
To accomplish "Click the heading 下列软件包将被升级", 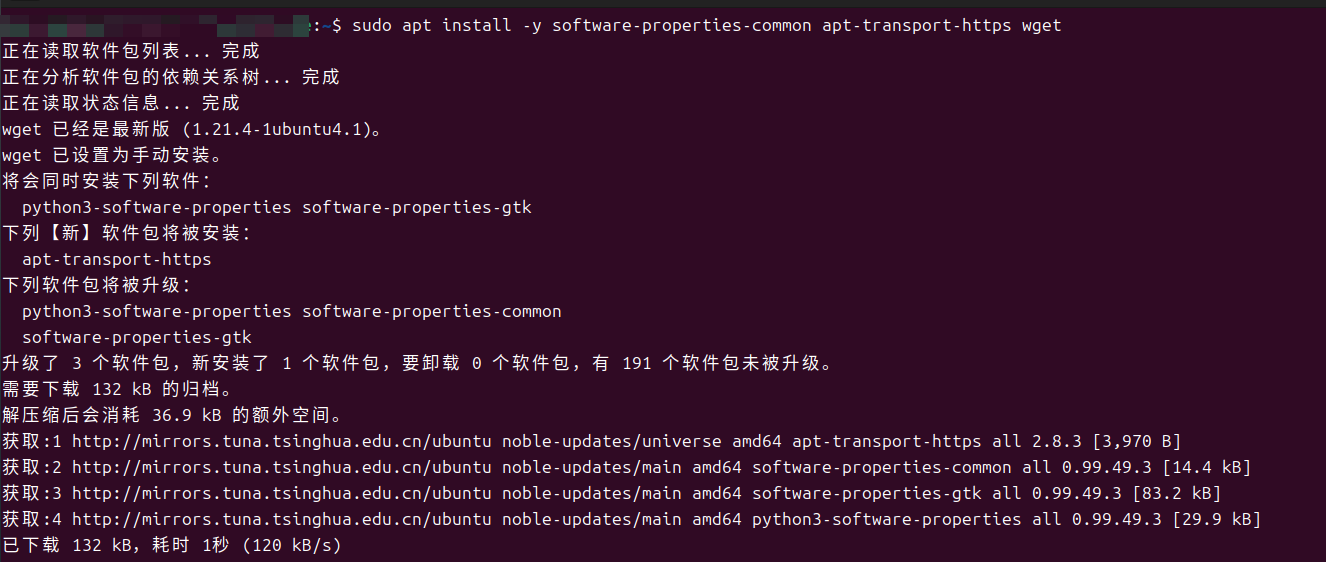I will tap(97, 285).
